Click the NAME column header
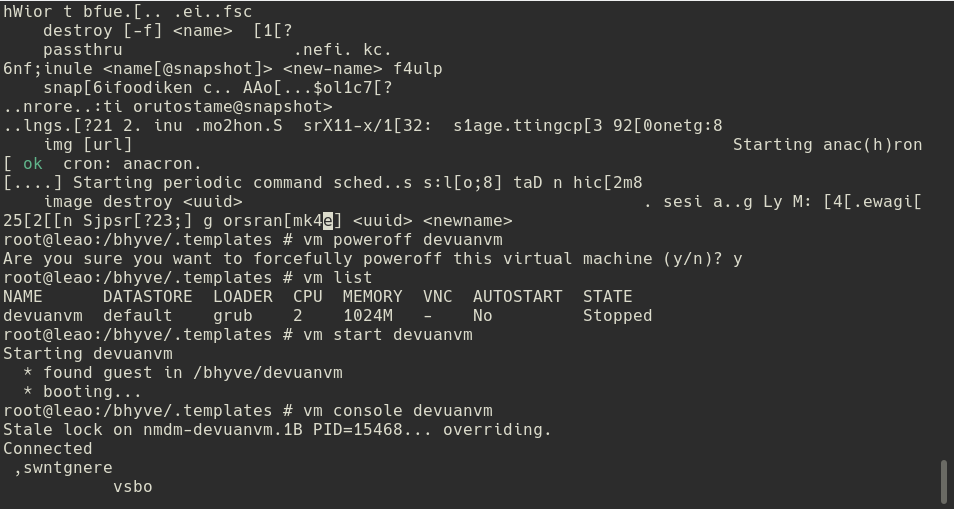Image resolution: width=954 pixels, height=509 pixels. point(23,296)
